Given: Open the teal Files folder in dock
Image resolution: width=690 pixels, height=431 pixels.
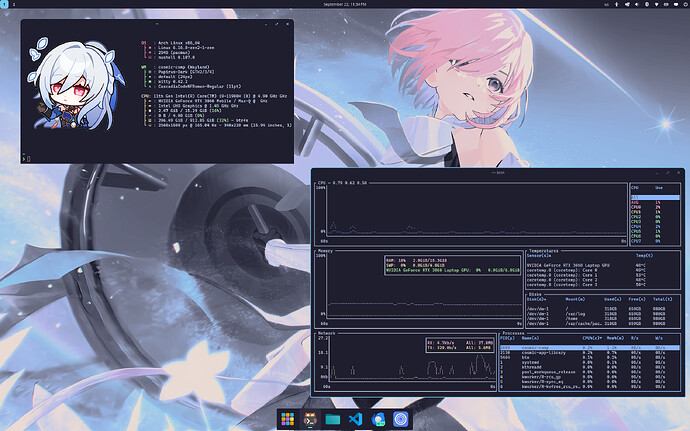Looking at the screenshot, I should click(x=333, y=419).
